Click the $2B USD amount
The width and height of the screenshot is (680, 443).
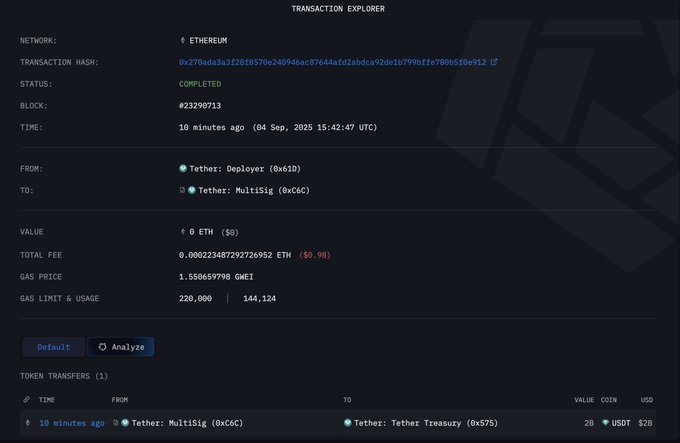pos(645,423)
